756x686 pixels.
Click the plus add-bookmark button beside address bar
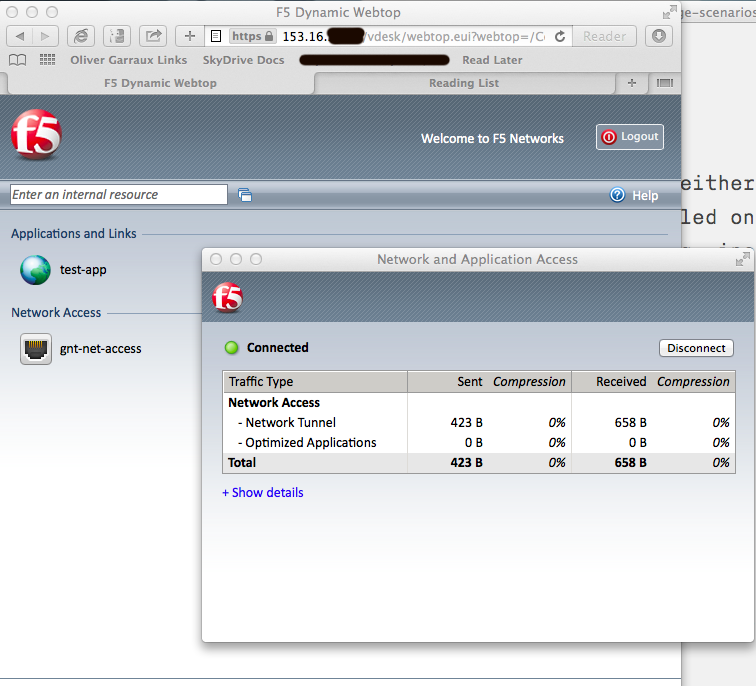click(x=190, y=36)
